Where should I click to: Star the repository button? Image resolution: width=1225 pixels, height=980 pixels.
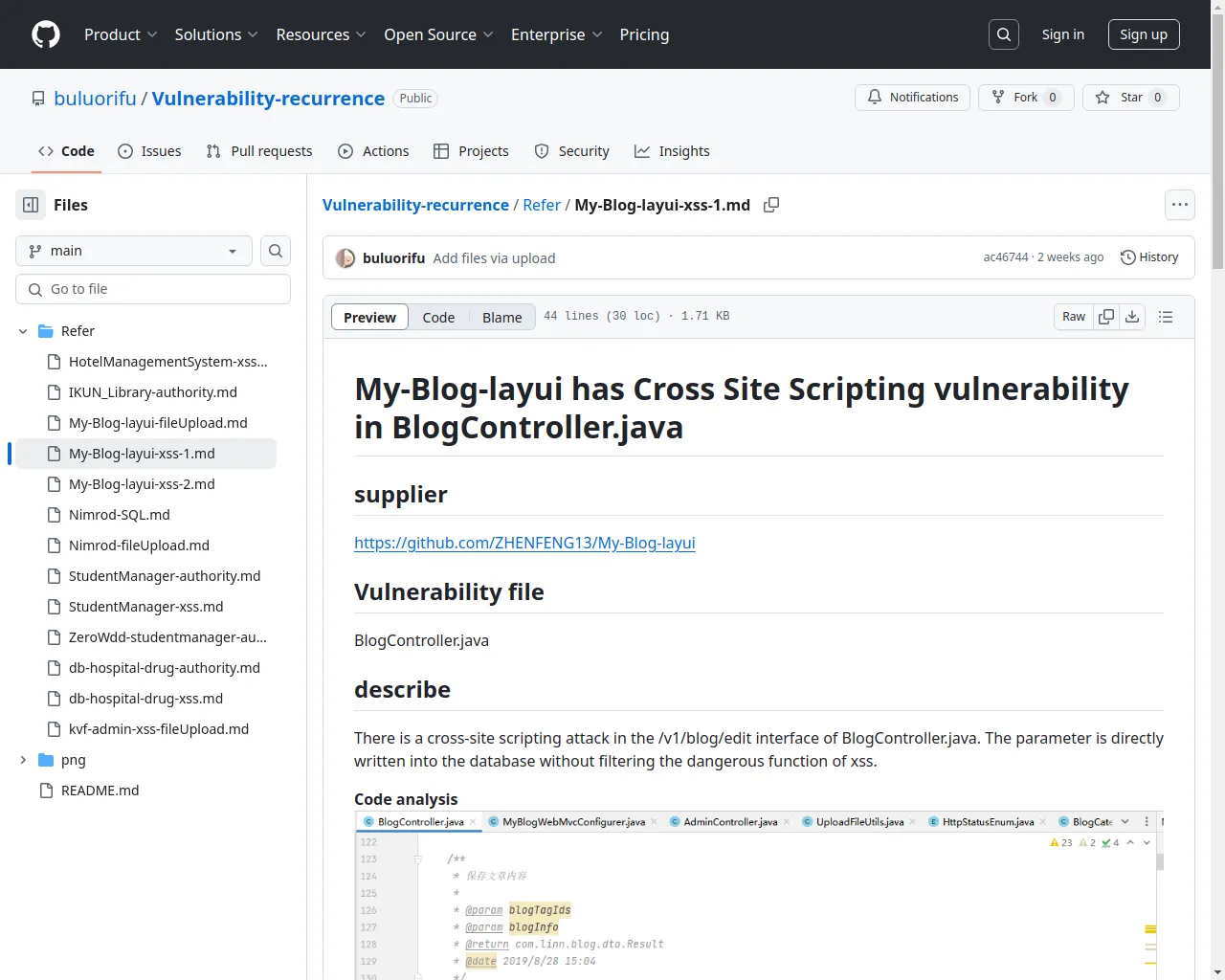pos(1131,98)
